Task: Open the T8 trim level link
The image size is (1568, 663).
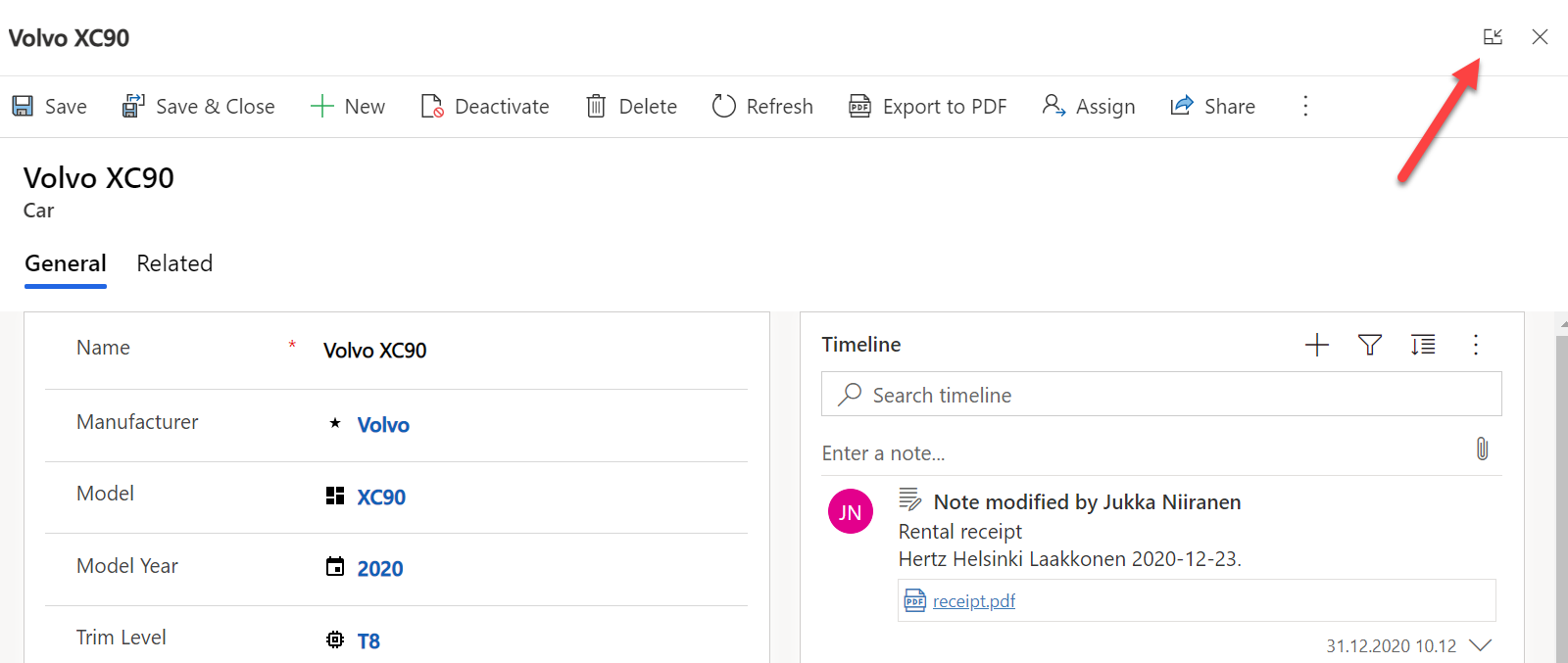Action: coord(368,641)
